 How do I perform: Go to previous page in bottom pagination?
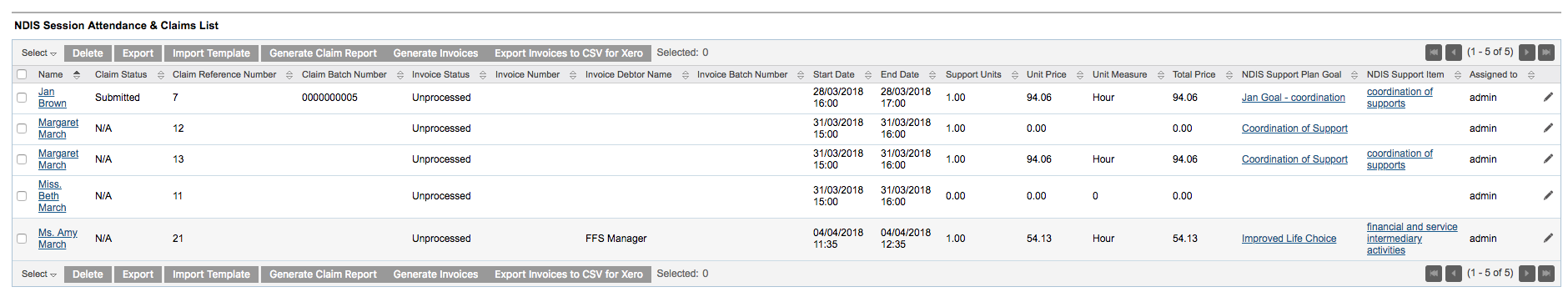(x=1453, y=274)
